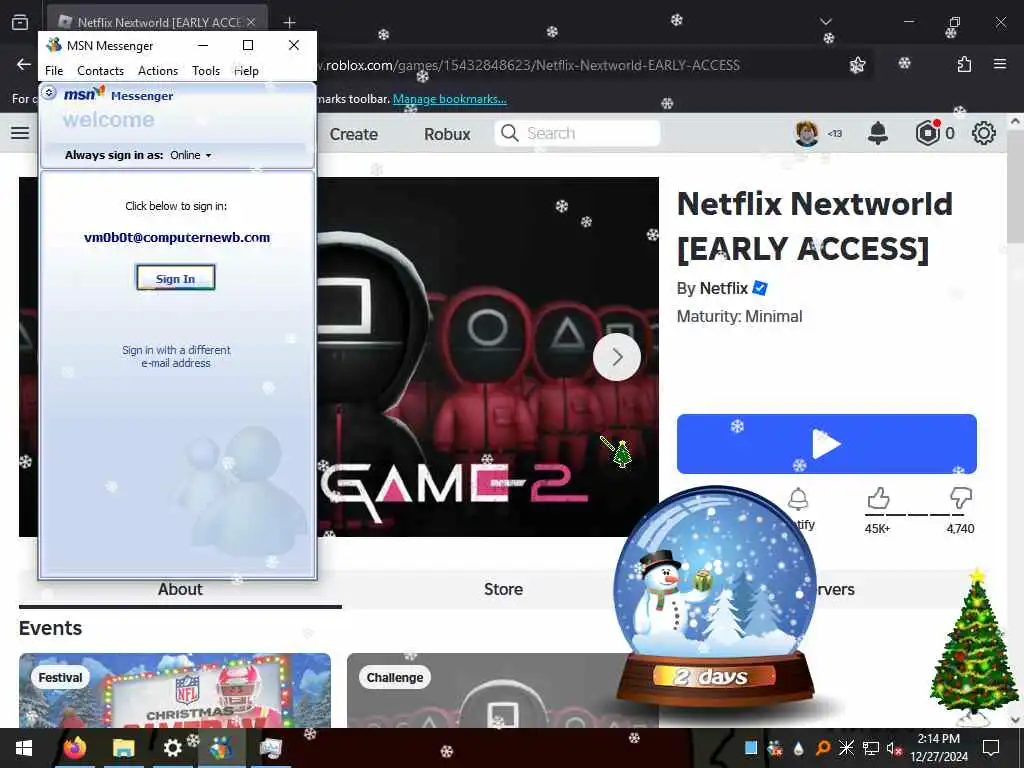This screenshot has width=1024, height=768.
Task: Open the browser extensions puzzle icon
Action: tap(964, 65)
